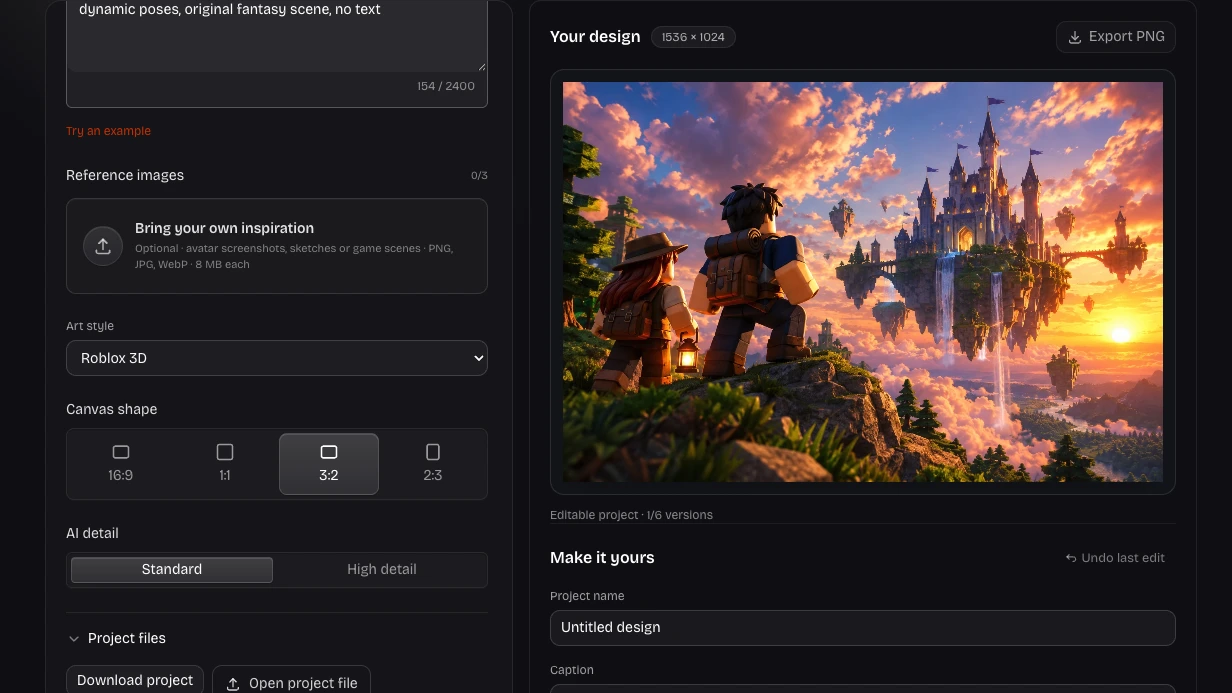This screenshot has width=1232, height=693.
Task: Click Download project button
Action: click(x=135, y=680)
